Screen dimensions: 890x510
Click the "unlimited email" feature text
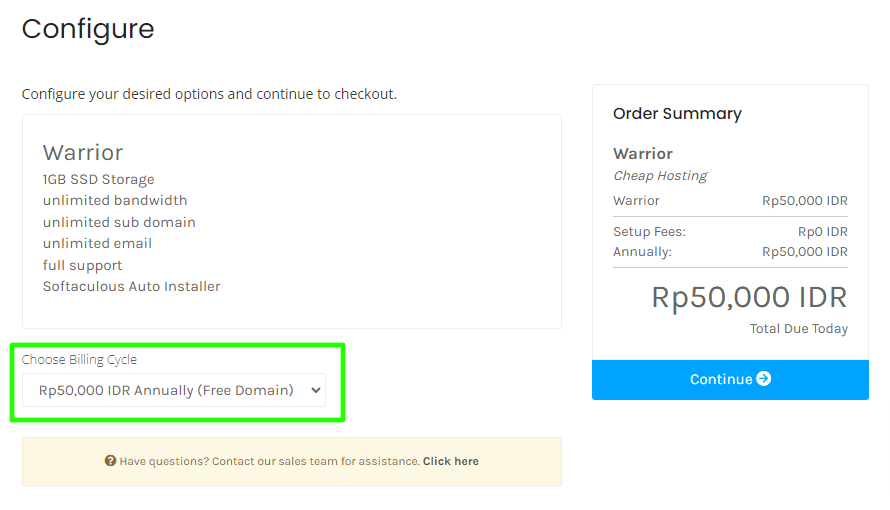point(97,243)
